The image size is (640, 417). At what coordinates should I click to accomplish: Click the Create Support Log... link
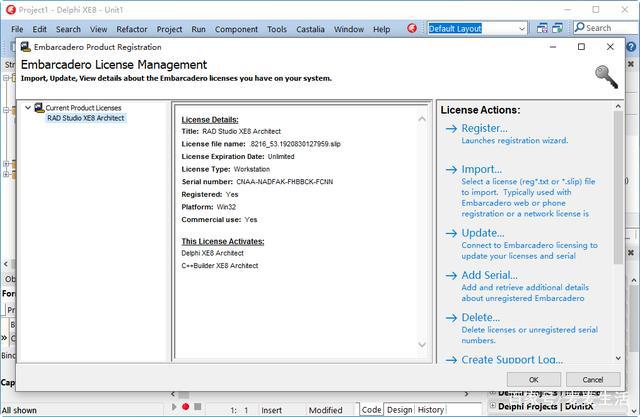point(512,359)
